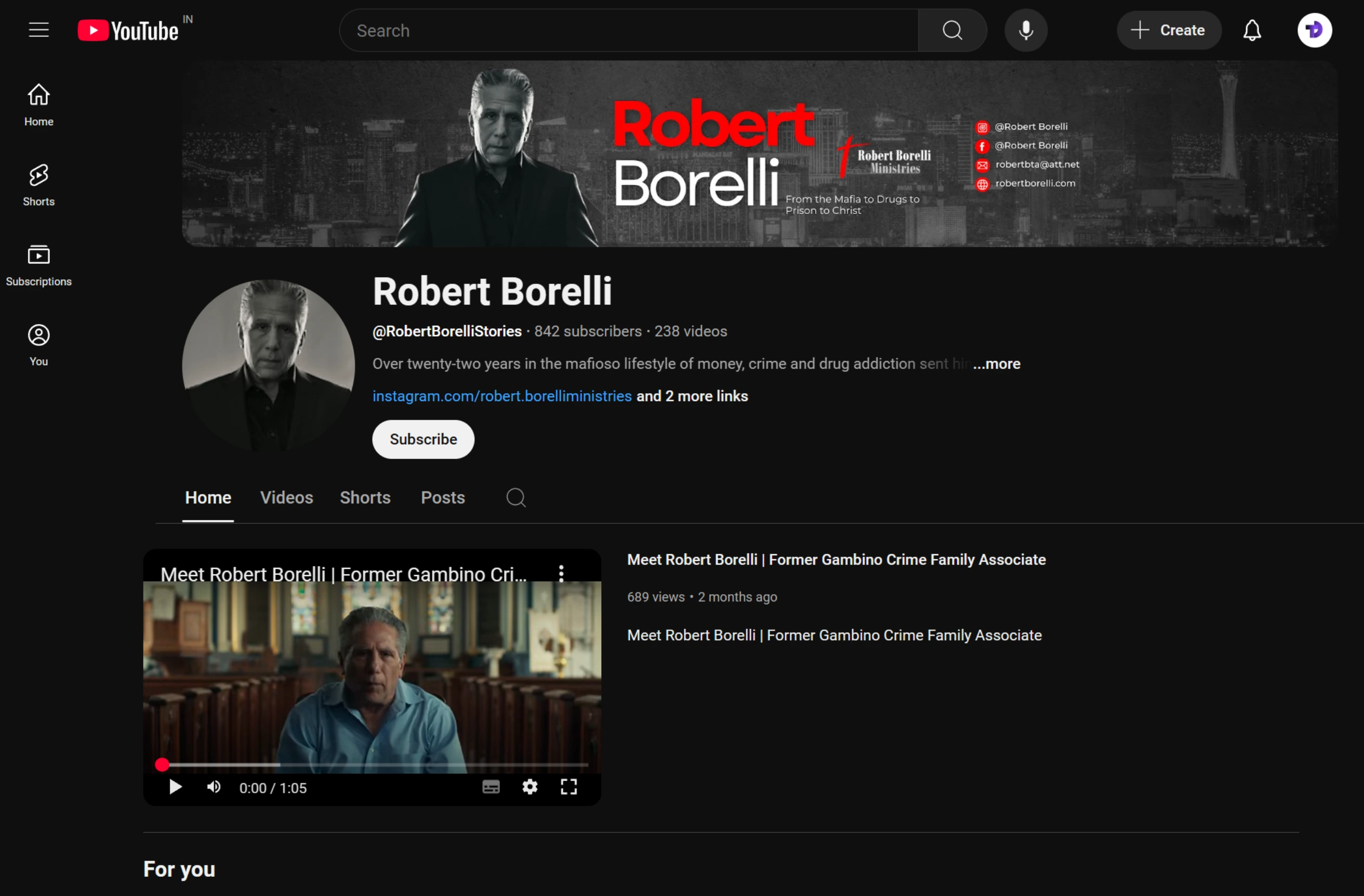The height and width of the screenshot is (896, 1364).
Task: Click the '689 views' text
Action: point(656,597)
